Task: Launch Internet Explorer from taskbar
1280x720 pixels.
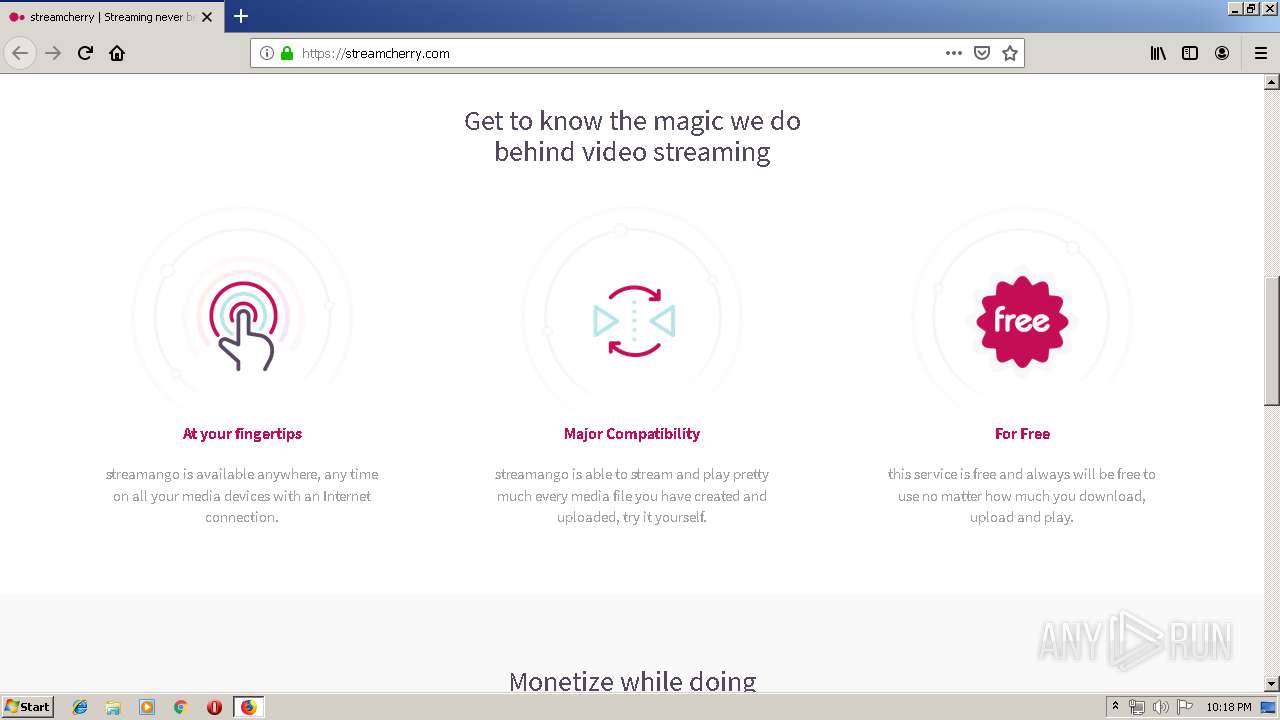Action: click(x=80, y=707)
